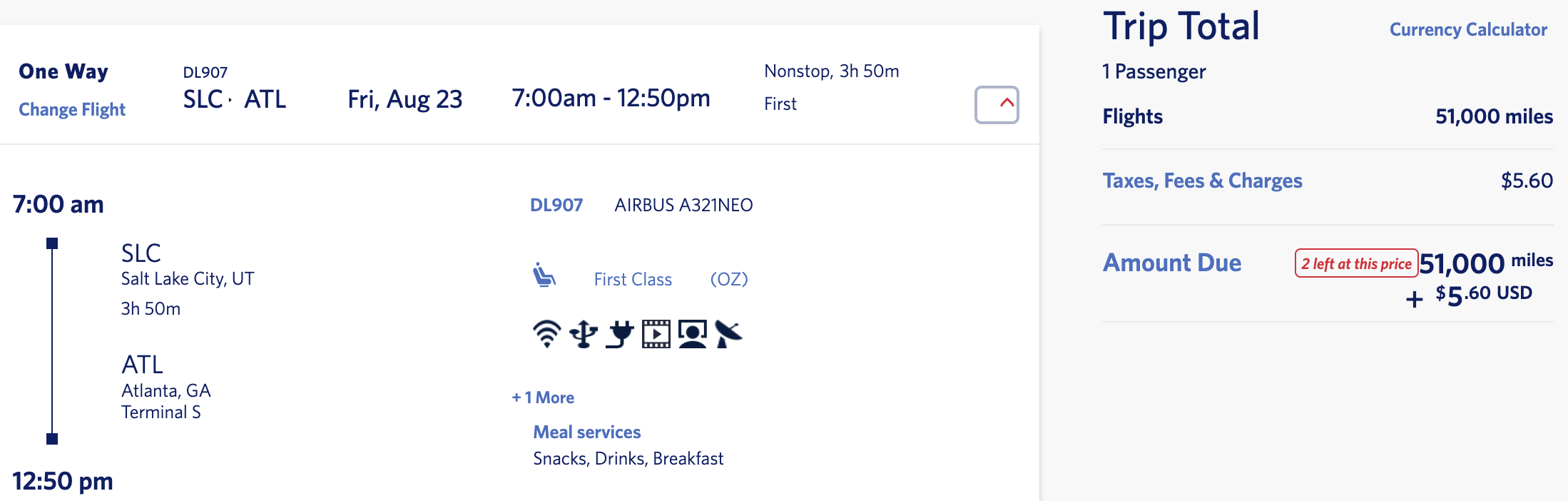The height and width of the screenshot is (501, 1568).
Task: Select the USB port amenity icon
Action: coord(582,332)
